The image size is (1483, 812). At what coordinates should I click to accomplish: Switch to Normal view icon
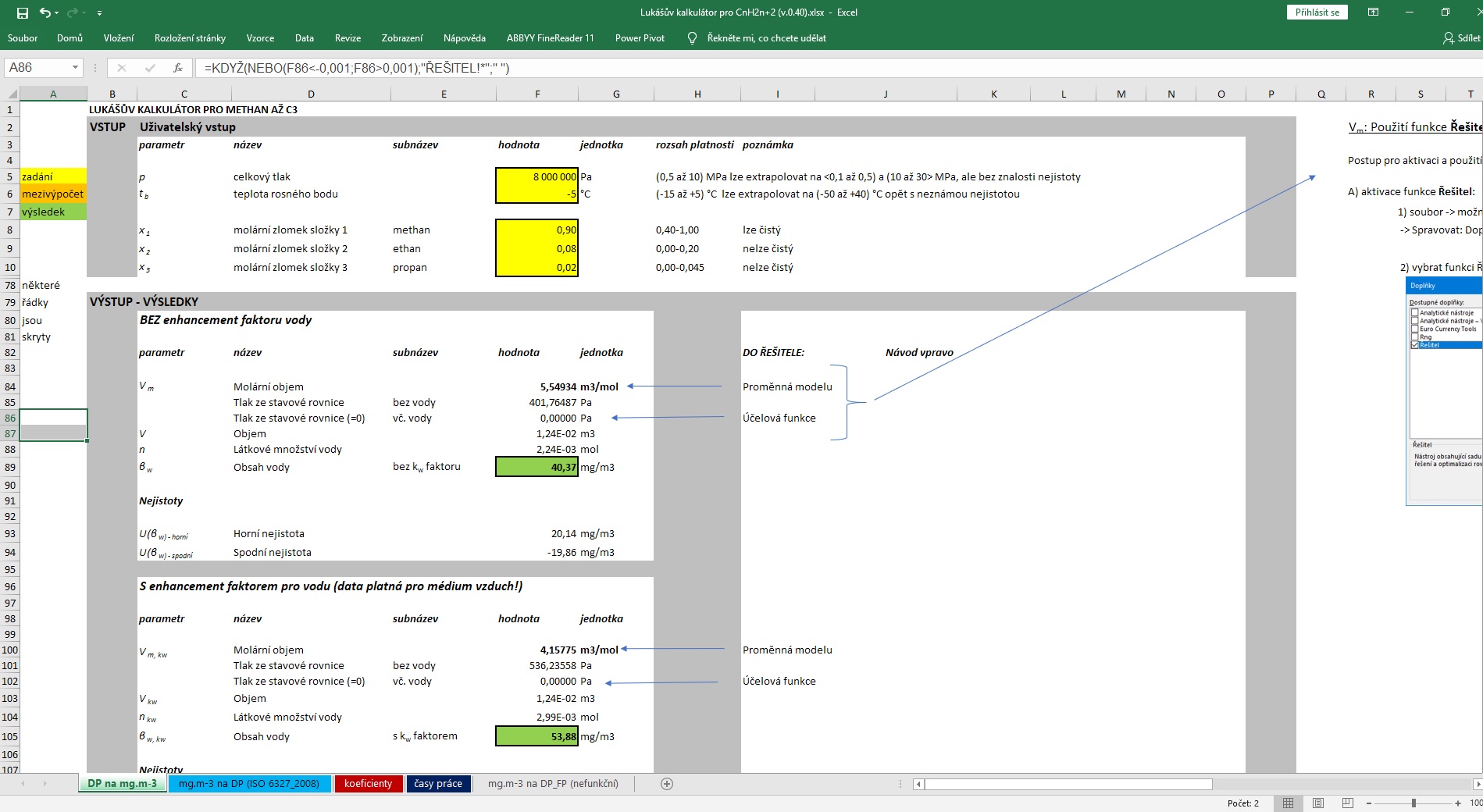[x=1288, y=803]
